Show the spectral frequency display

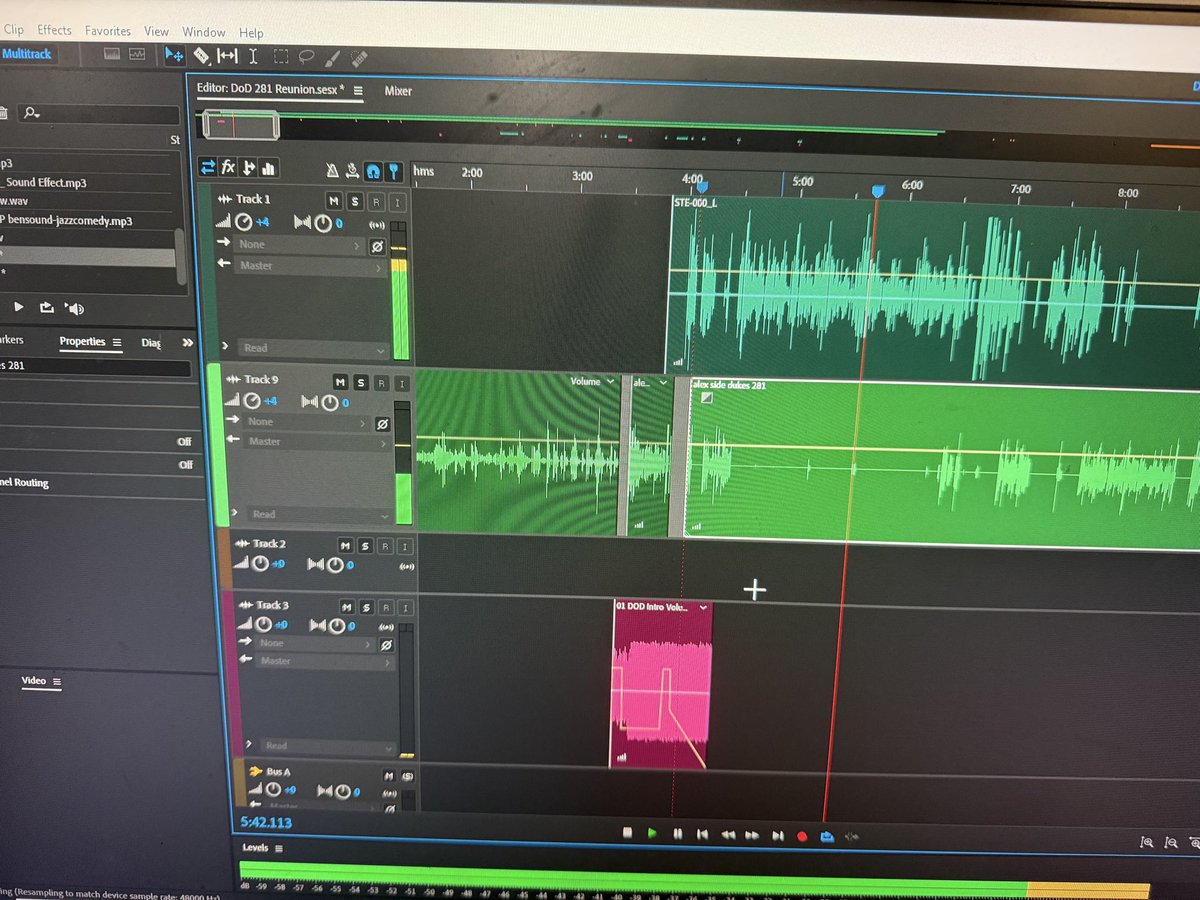pos(112,54)
